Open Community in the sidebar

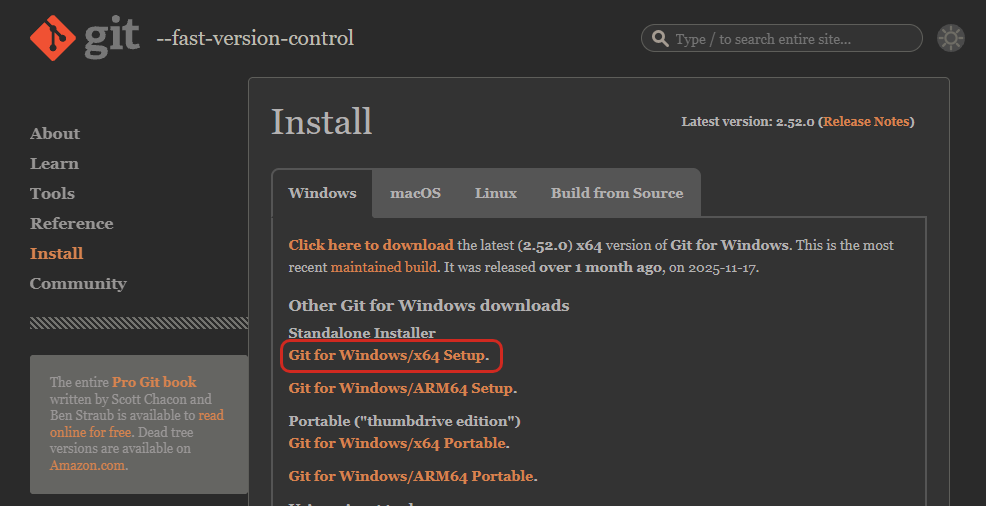78,284
